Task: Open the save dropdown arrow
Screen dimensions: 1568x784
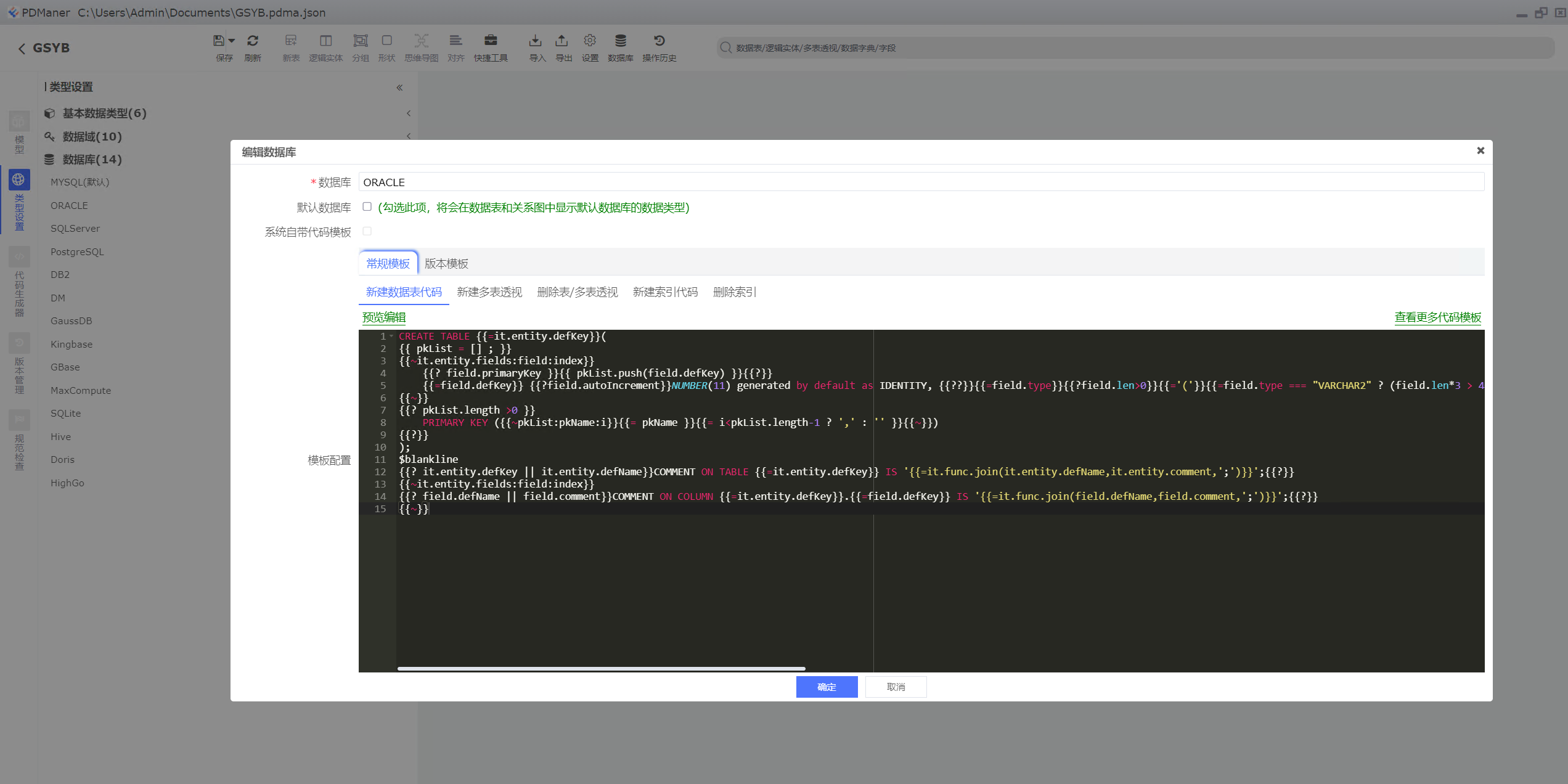Action: 232,41
